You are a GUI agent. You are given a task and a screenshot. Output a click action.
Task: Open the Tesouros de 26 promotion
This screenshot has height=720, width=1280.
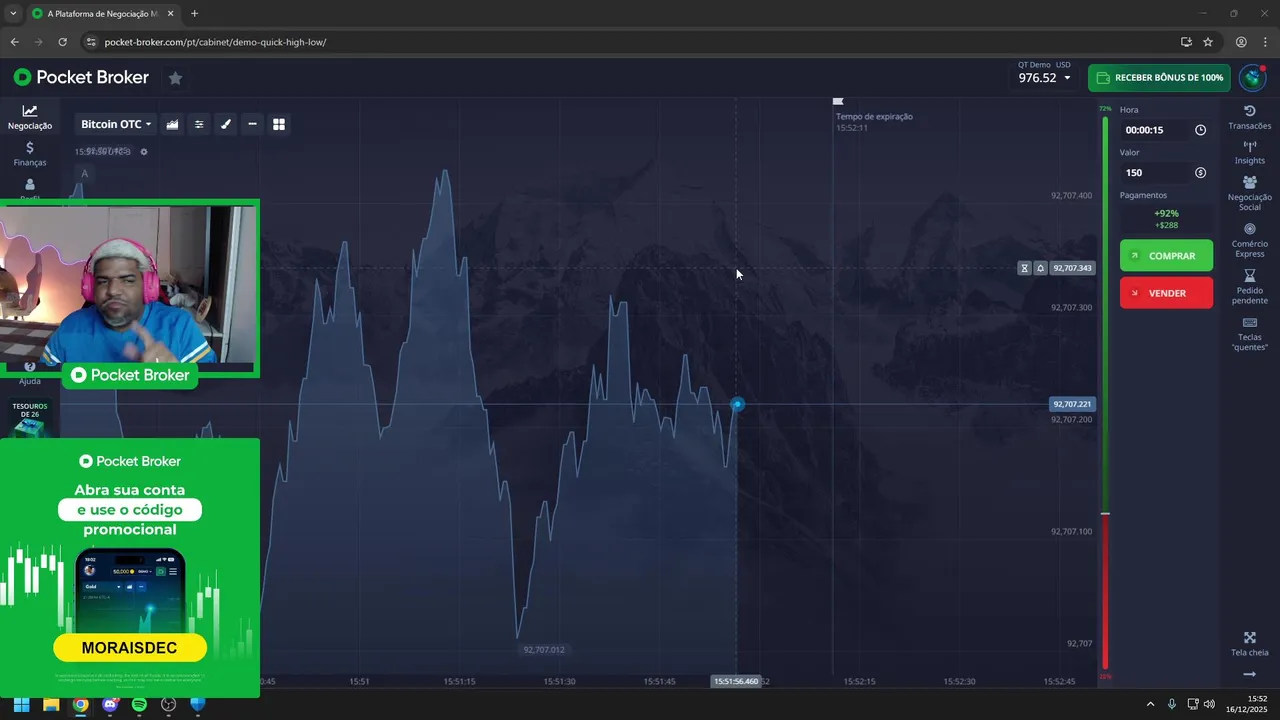[x=30, y=418]
